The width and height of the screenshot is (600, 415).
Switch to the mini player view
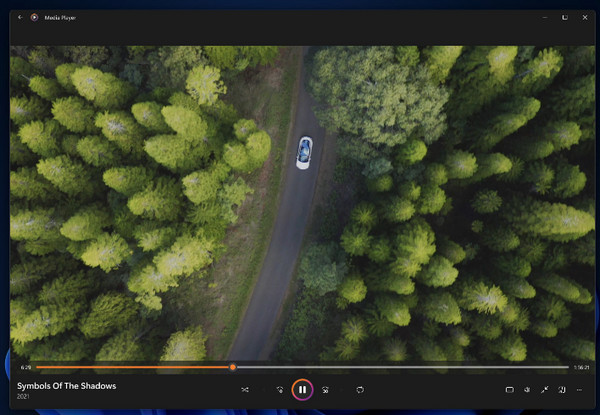point(562,390)
